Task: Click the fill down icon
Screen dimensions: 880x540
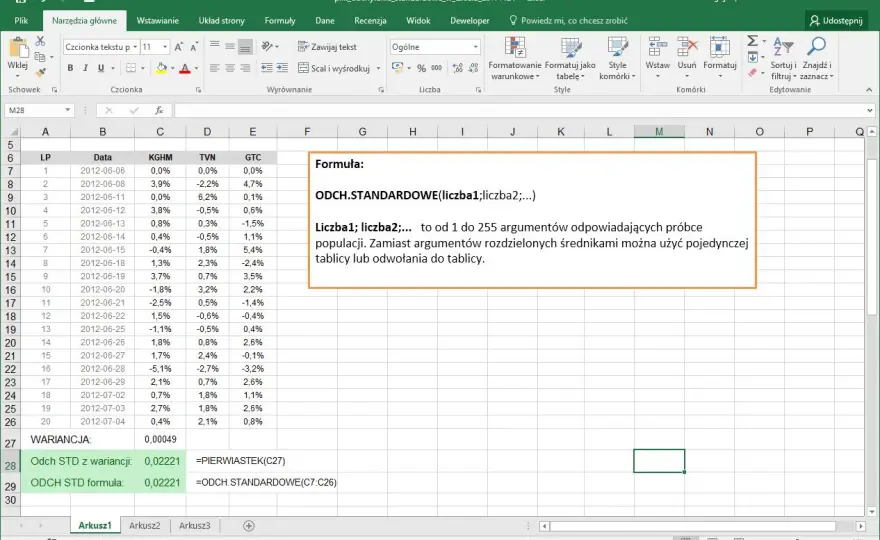Action: click(x=753, y=57)
